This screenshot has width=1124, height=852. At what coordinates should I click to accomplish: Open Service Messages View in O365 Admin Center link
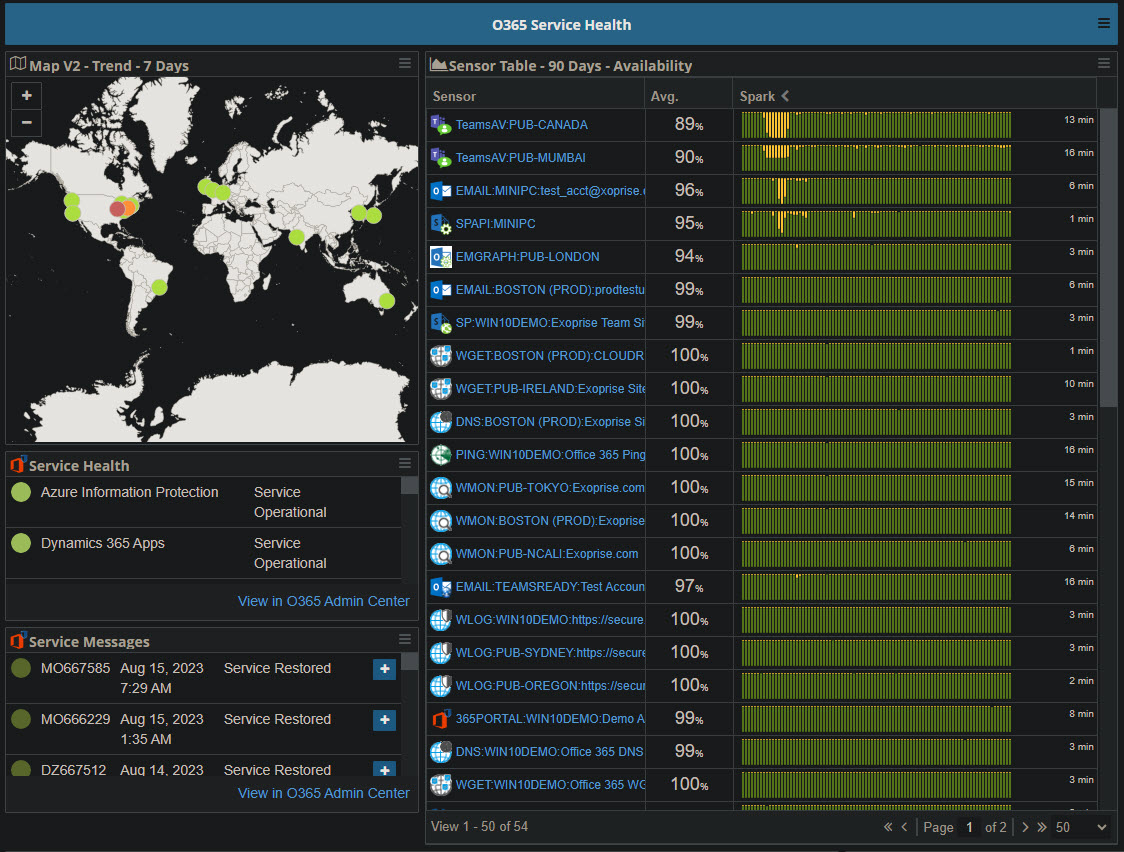click(x=323, y=793)
